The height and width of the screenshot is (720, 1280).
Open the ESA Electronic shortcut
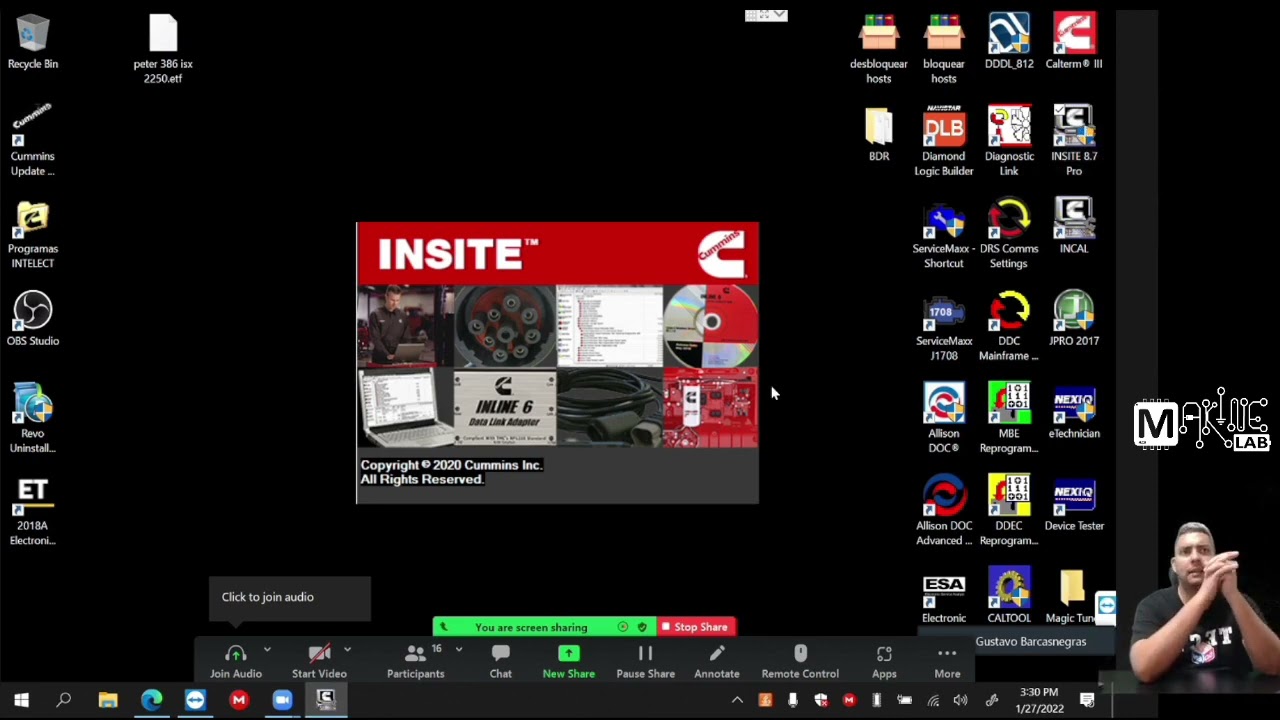944,598
